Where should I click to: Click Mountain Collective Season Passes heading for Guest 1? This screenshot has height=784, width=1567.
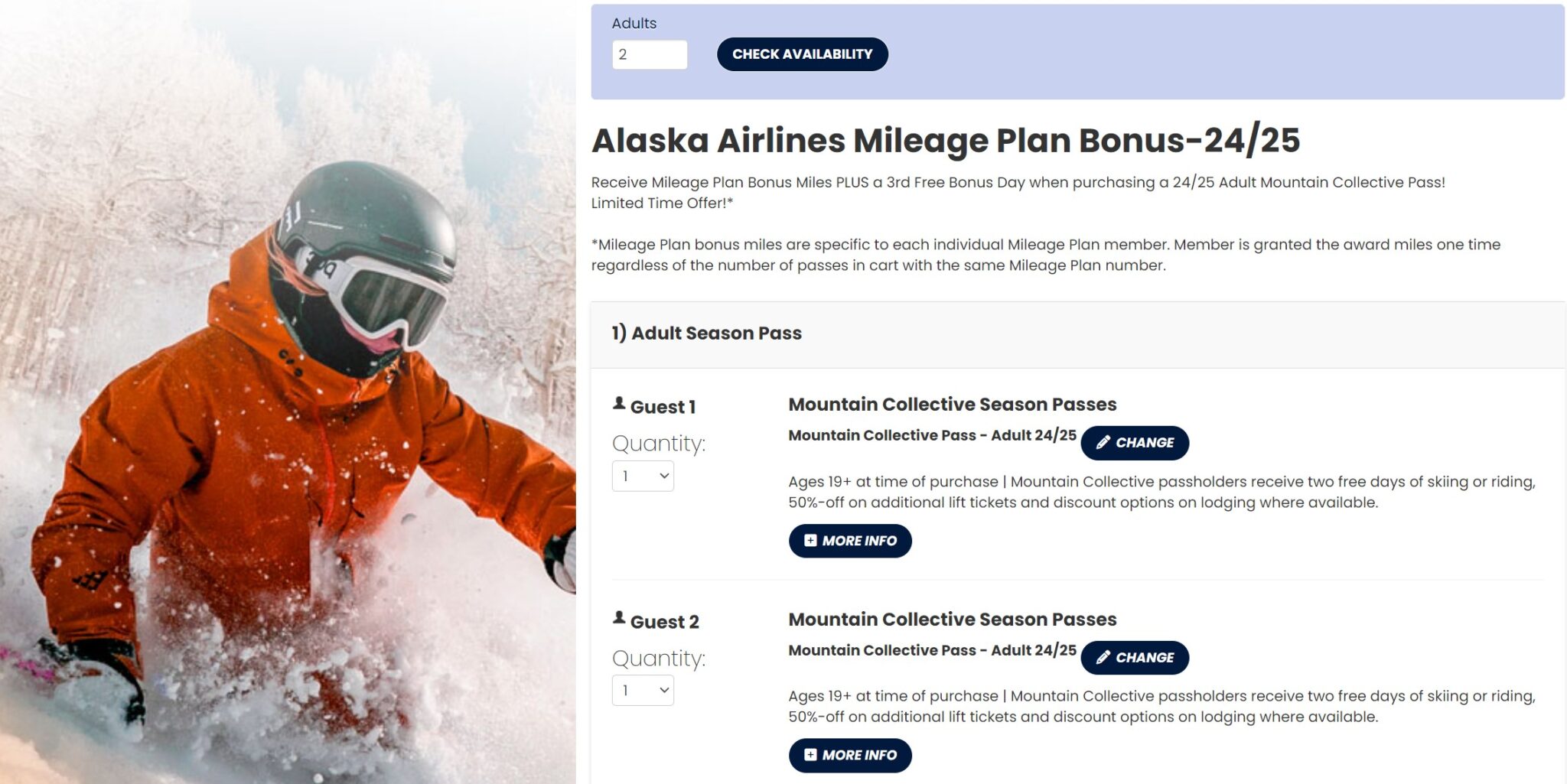[x=952, y=404]
